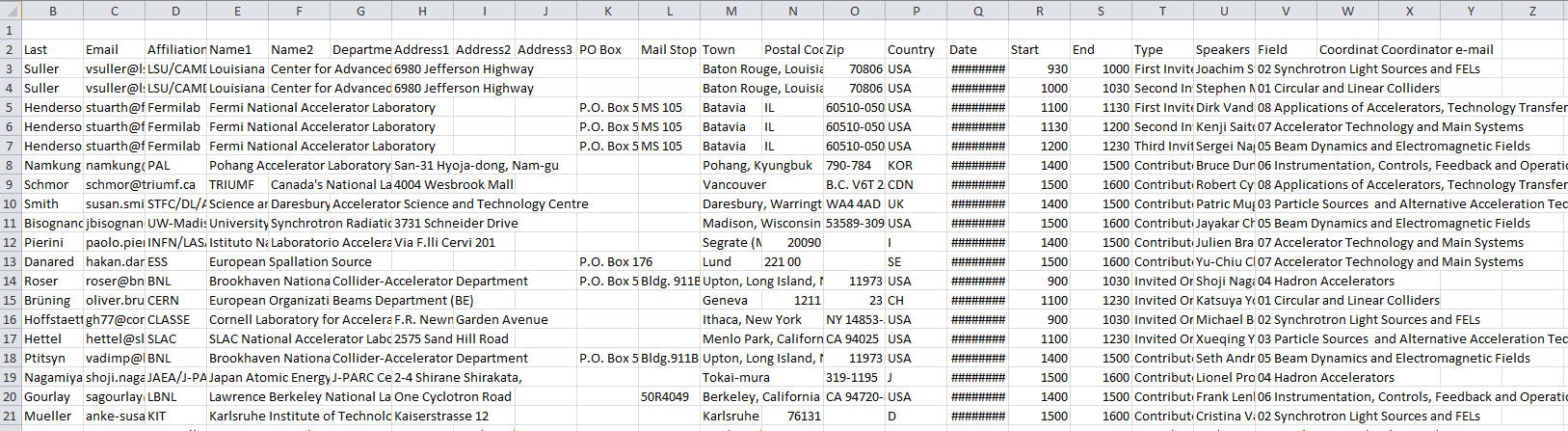Click 'UK' country cell
The width and height of the screenshot is (1568, 431).
916,203
